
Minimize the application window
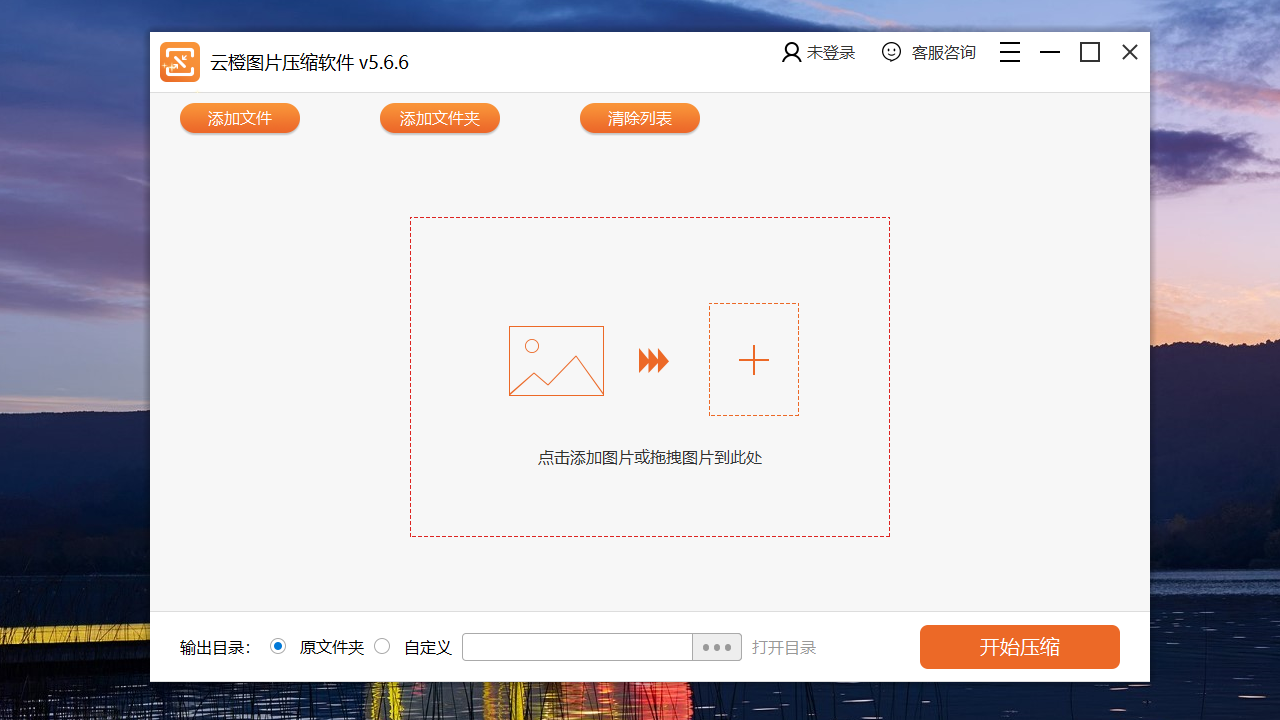pos(1049,52)
